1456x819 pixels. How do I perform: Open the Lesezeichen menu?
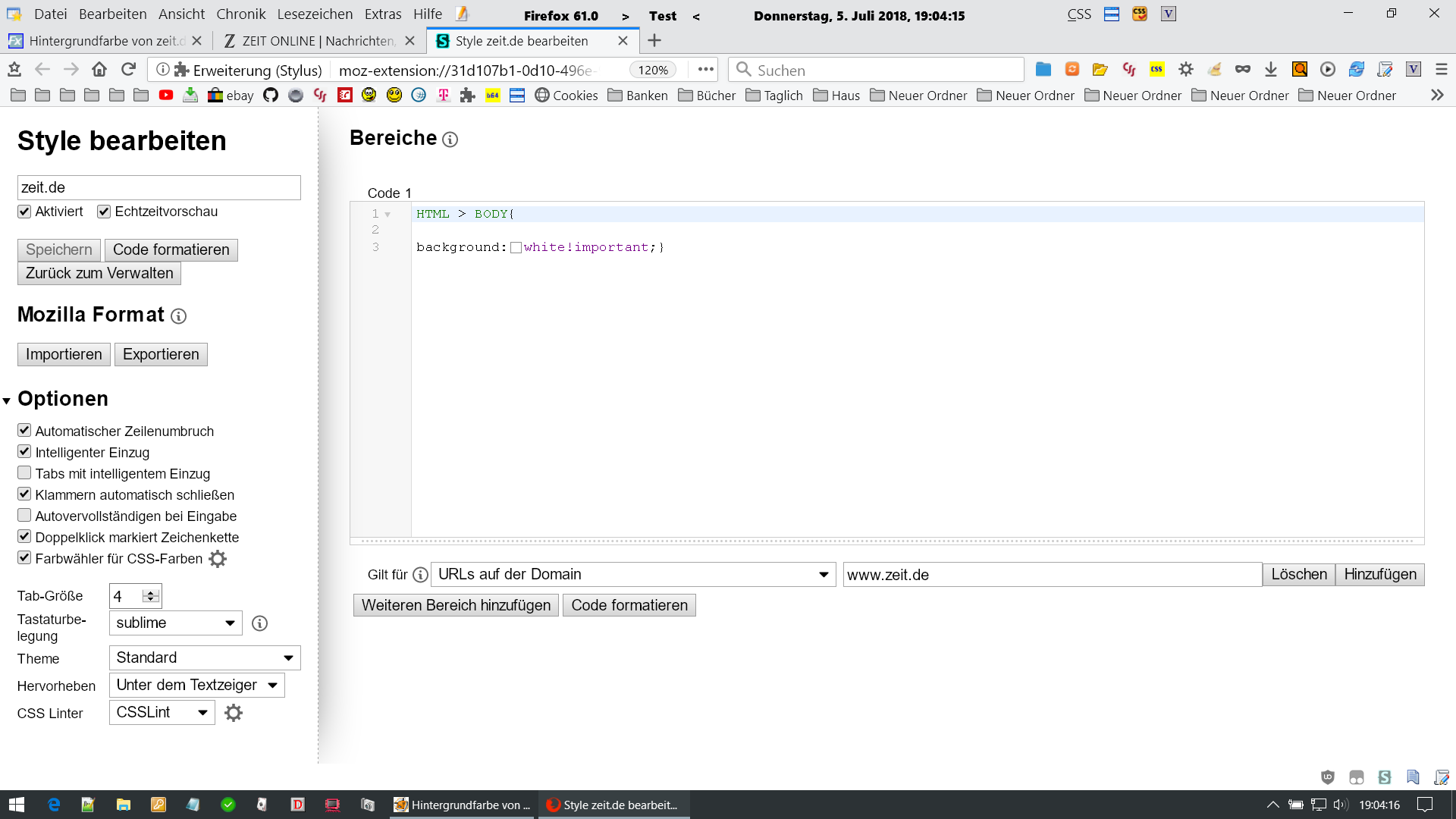pos(315,14)
